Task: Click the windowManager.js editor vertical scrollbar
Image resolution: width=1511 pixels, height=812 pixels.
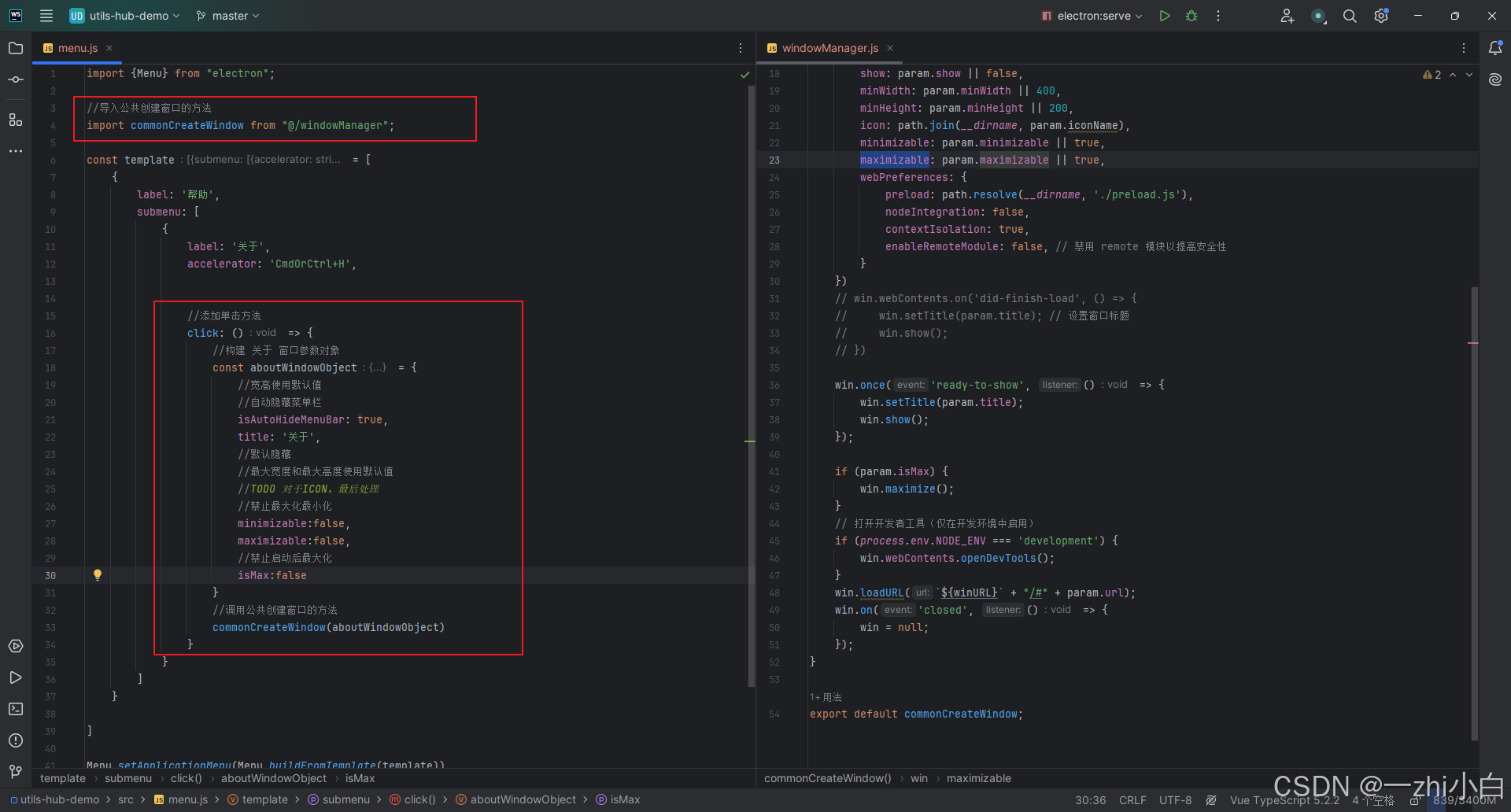Action: (x=1474, y=513)
